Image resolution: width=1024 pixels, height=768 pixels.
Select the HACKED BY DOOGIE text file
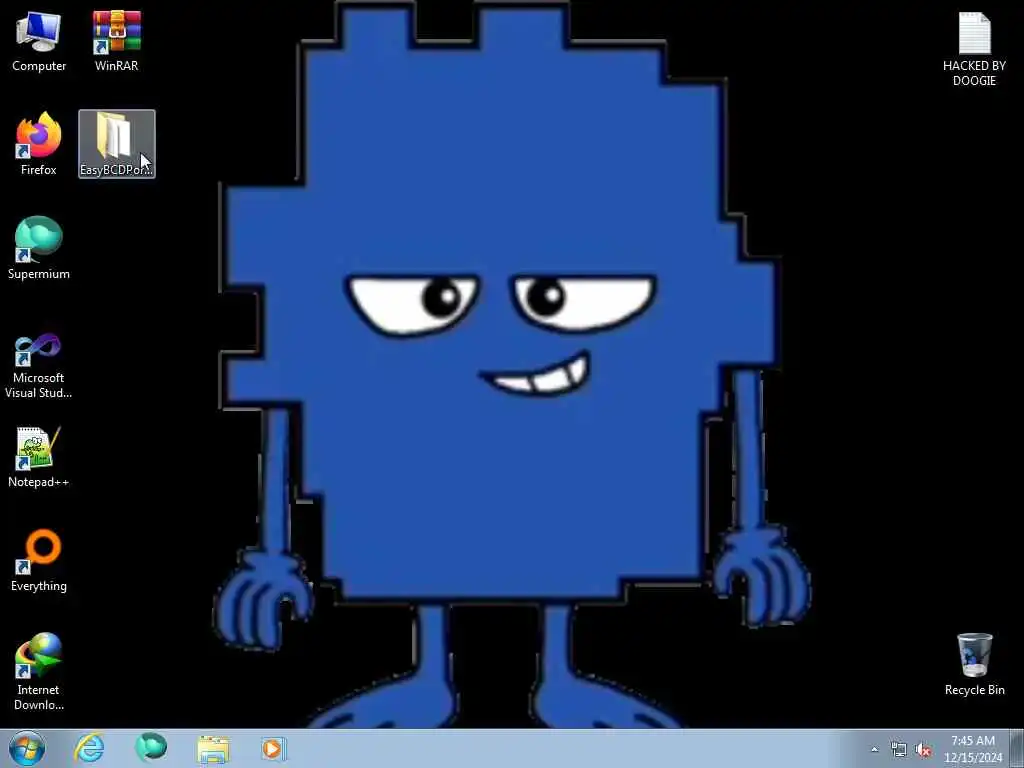(x=974, y=49)
